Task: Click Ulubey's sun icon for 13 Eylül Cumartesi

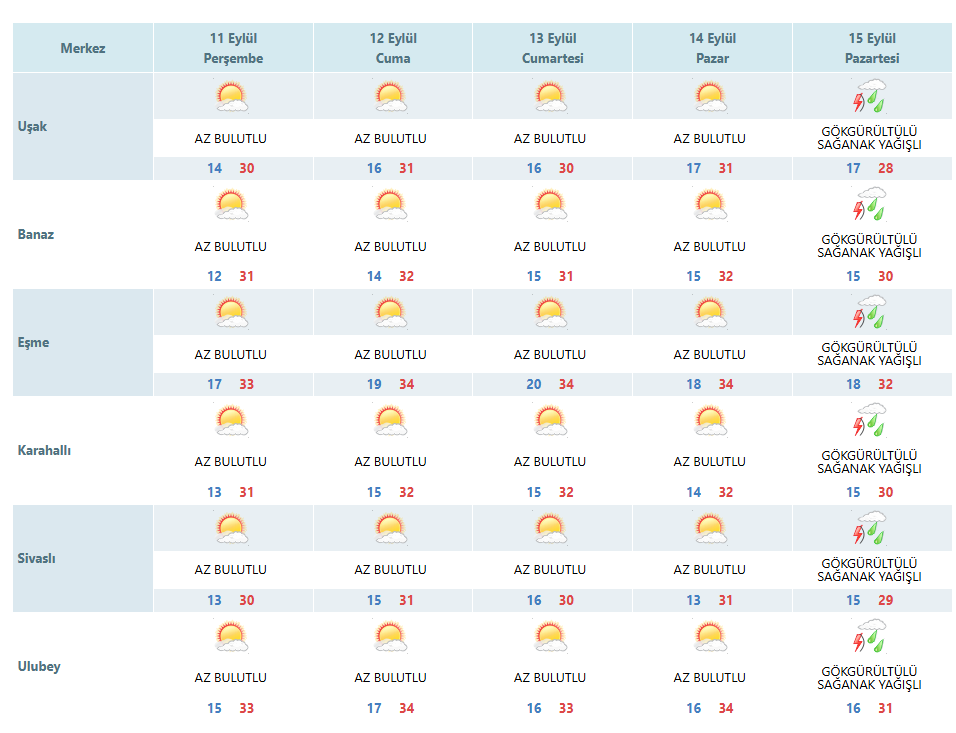Action: [x=551, y=637]
